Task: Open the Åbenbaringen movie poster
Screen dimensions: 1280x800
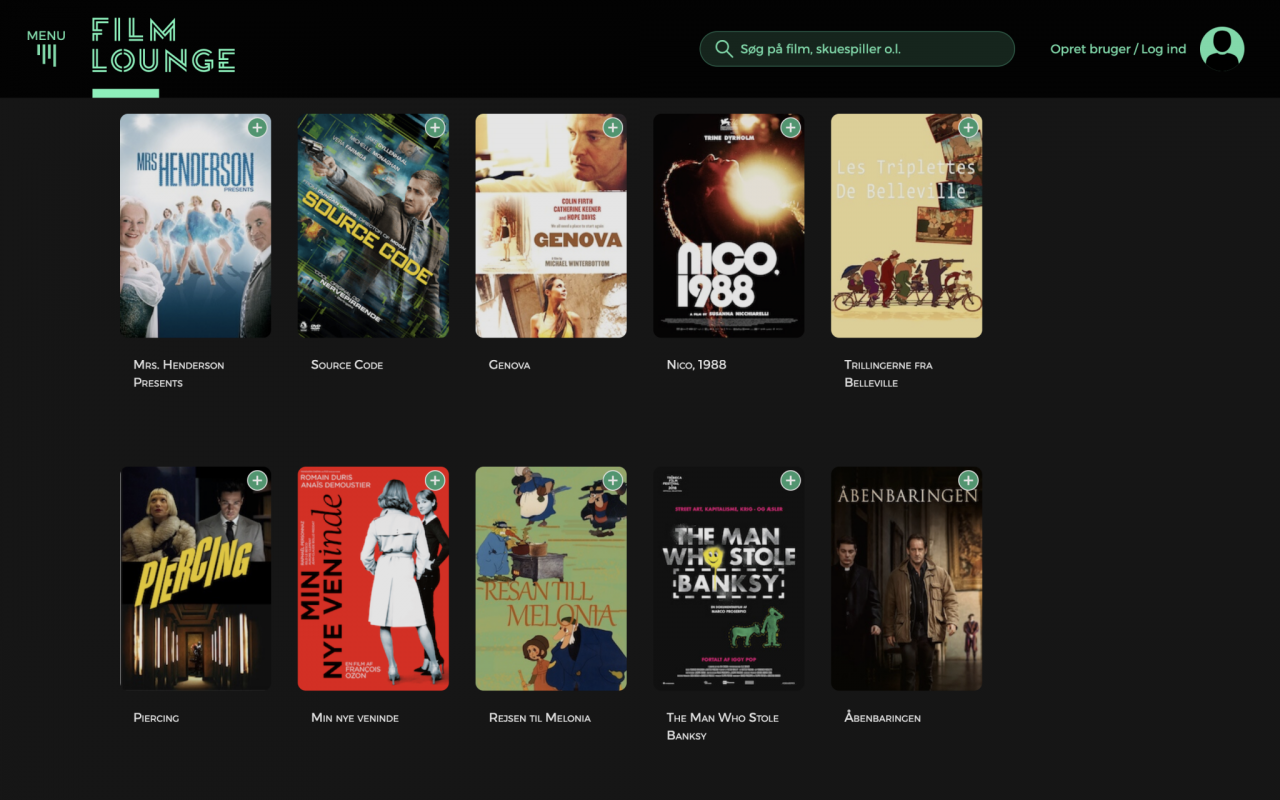Action: click(x=907, y=579)
